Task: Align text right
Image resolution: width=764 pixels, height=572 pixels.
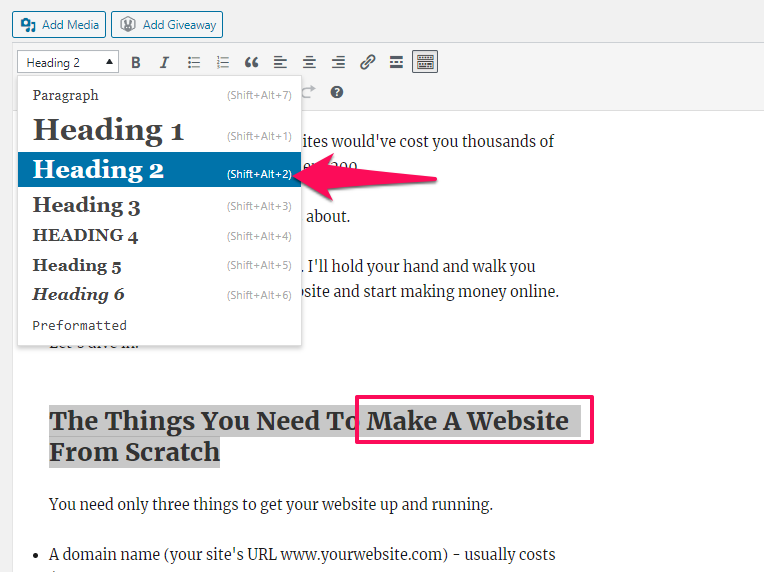Action: pos(339,62)
